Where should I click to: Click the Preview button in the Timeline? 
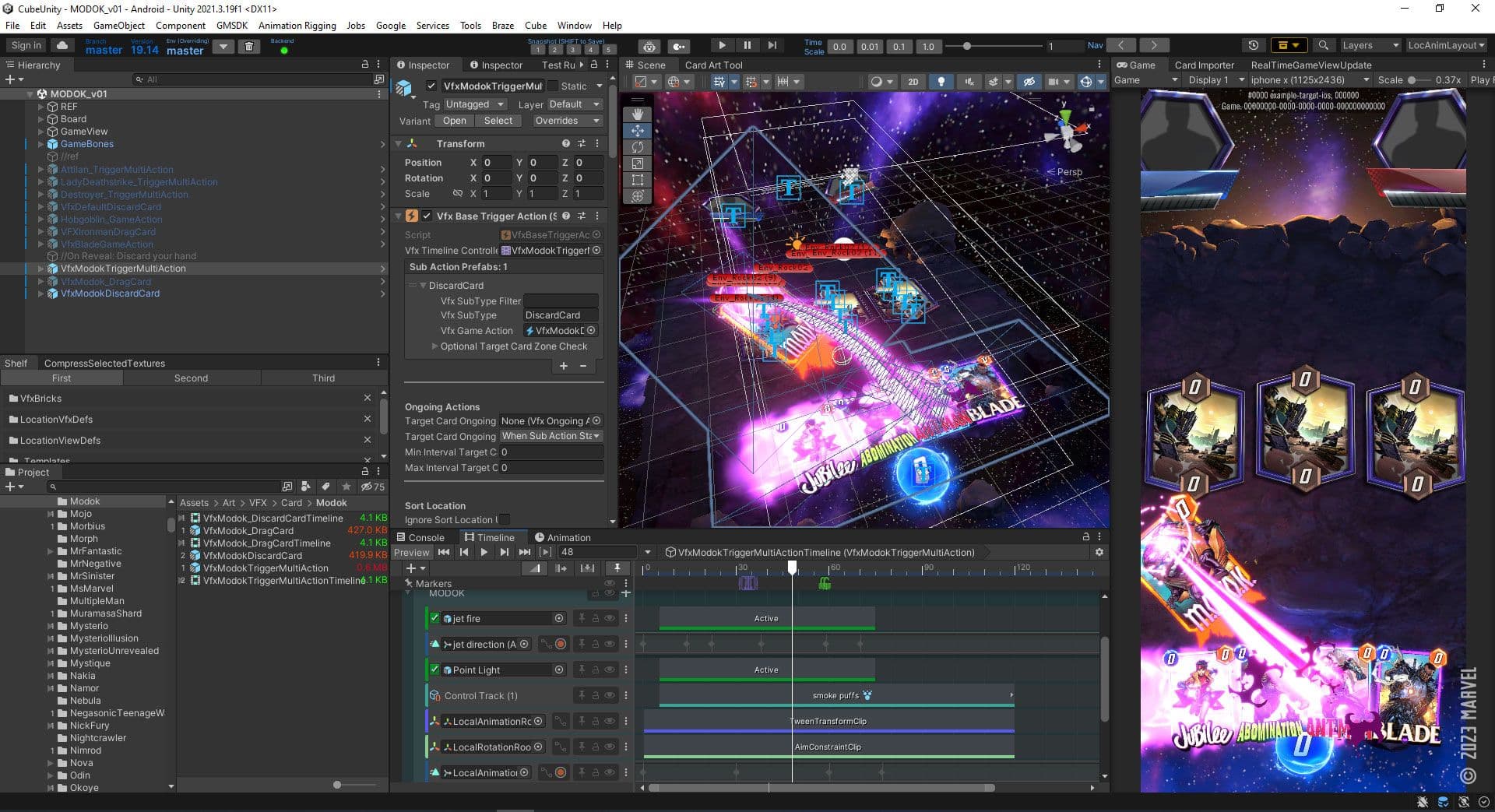click(x=412, y=552)
